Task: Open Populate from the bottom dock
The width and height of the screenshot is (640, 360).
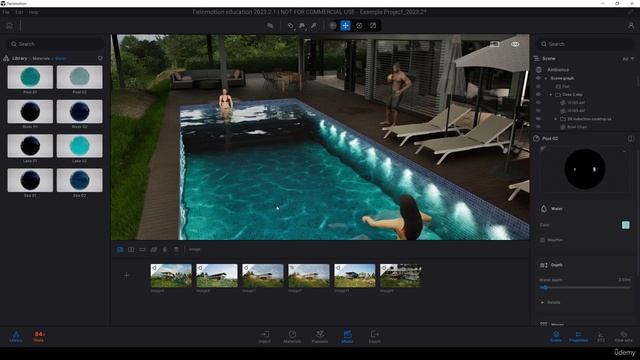Action: 320,337
